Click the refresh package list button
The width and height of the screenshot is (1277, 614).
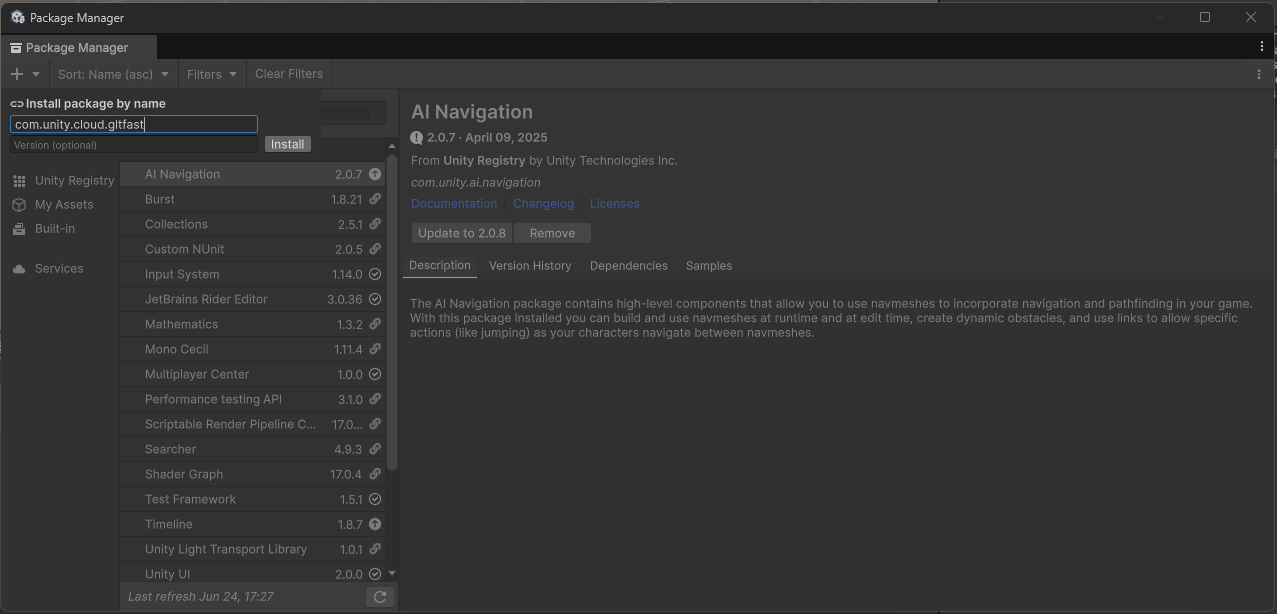[380, 597]
